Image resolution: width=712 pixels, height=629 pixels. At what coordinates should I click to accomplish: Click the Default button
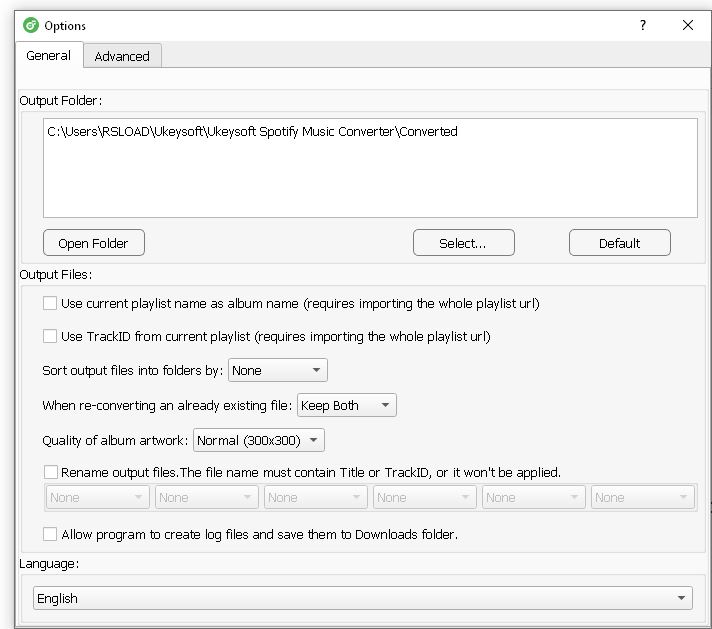[619, 243]
